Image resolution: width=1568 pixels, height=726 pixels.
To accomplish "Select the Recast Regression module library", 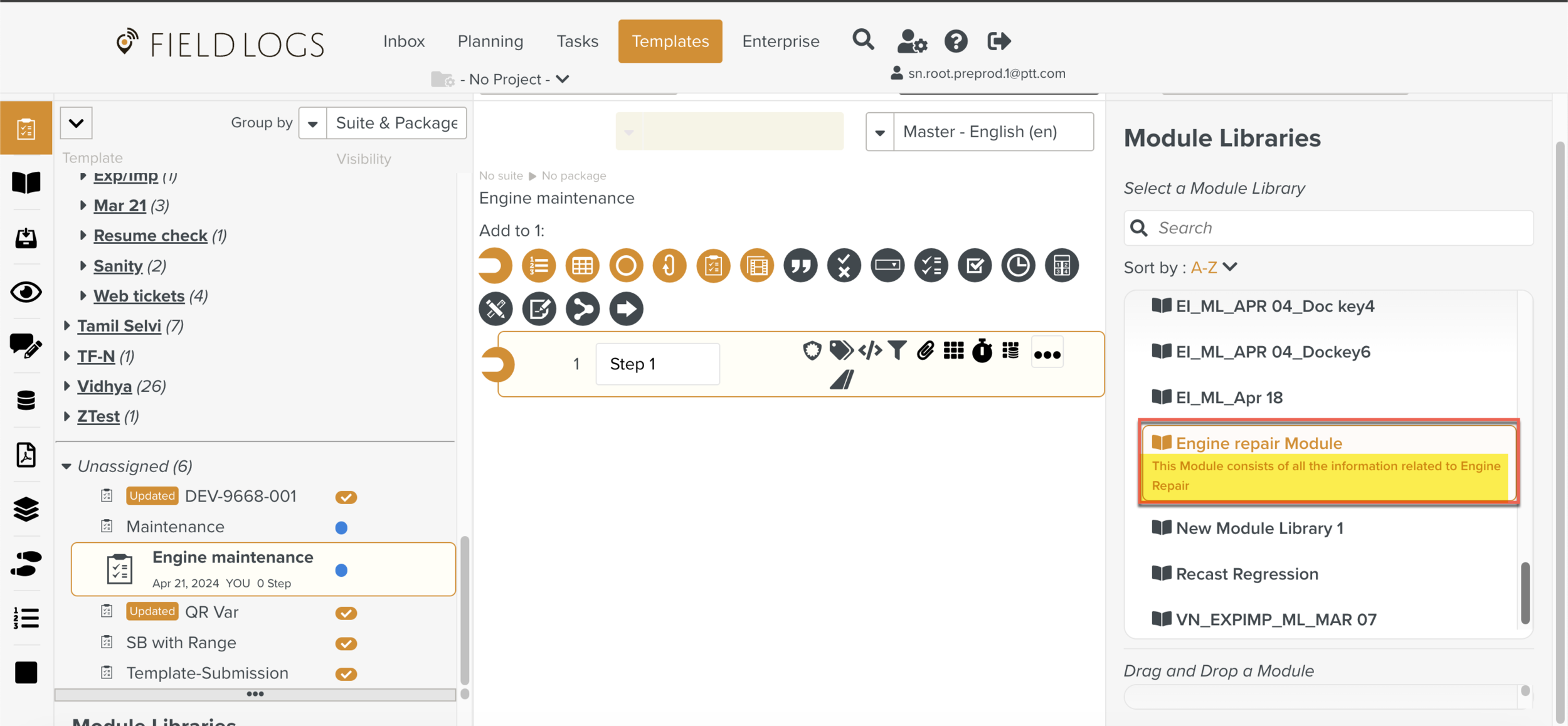I will click(x=1246, y=574).
